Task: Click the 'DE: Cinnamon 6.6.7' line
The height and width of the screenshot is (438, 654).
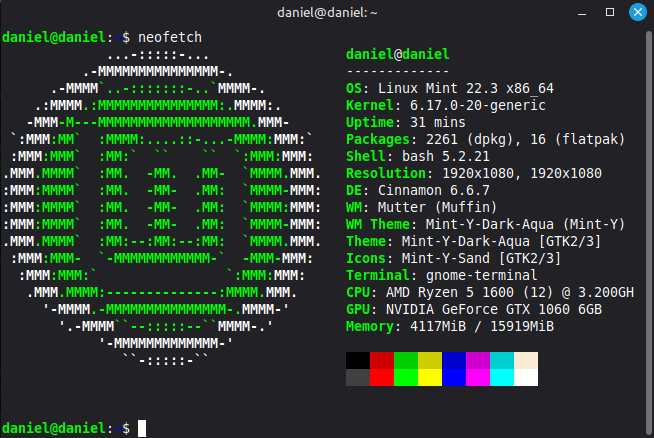Action: (418, 190)
